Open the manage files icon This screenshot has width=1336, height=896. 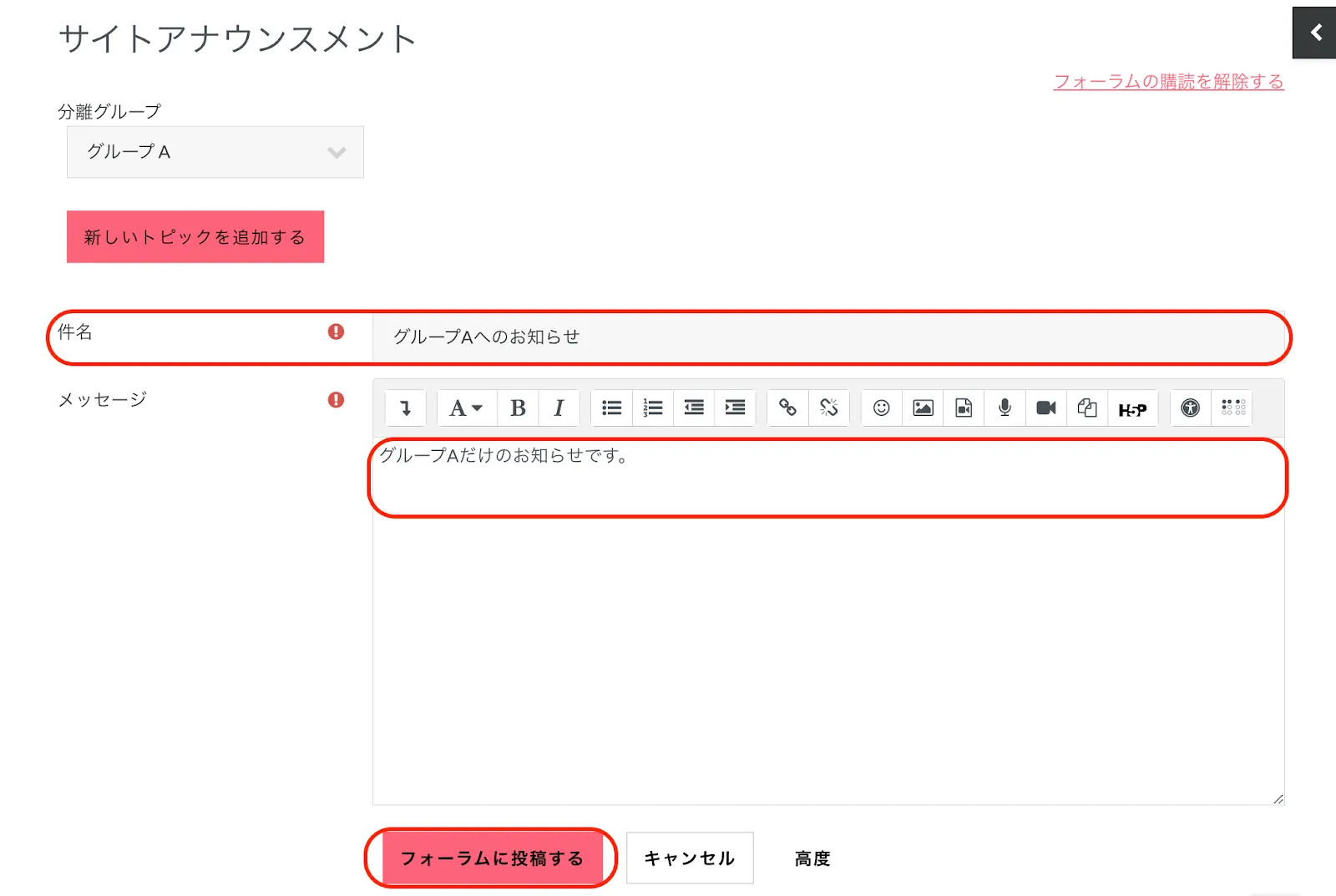pos(1087,408)
